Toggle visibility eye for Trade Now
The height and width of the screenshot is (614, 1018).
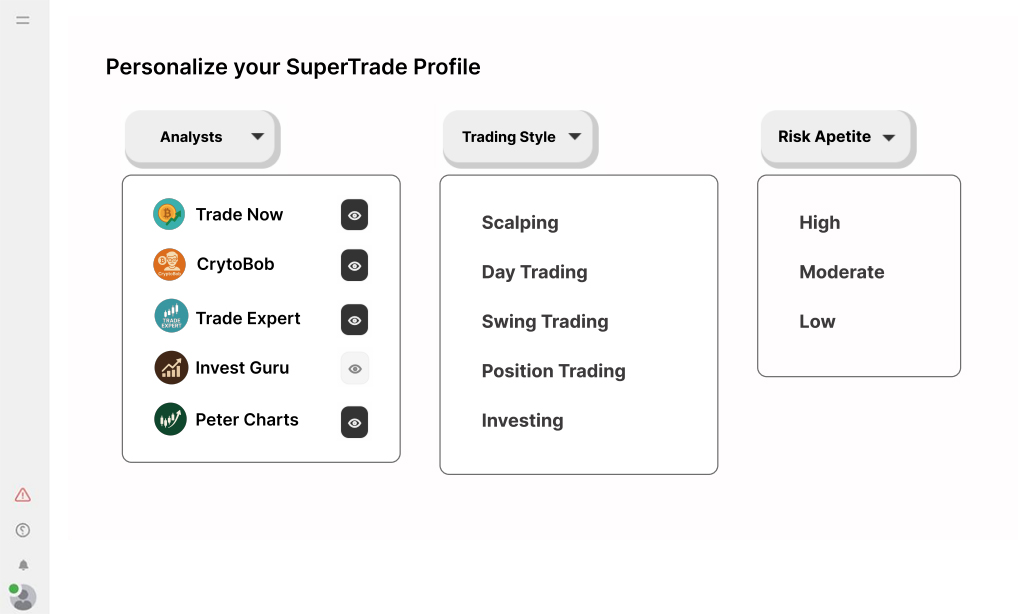point(354,215)
